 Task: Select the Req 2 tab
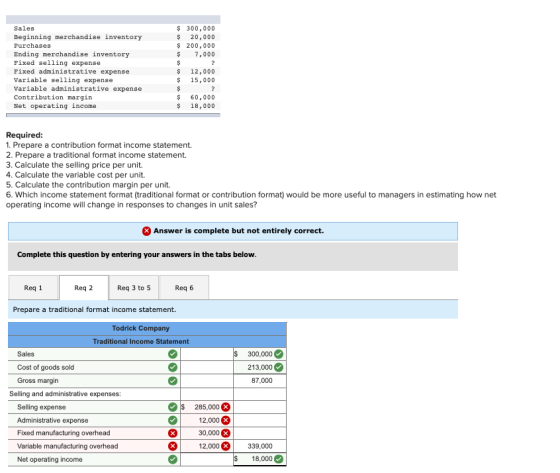84,288
